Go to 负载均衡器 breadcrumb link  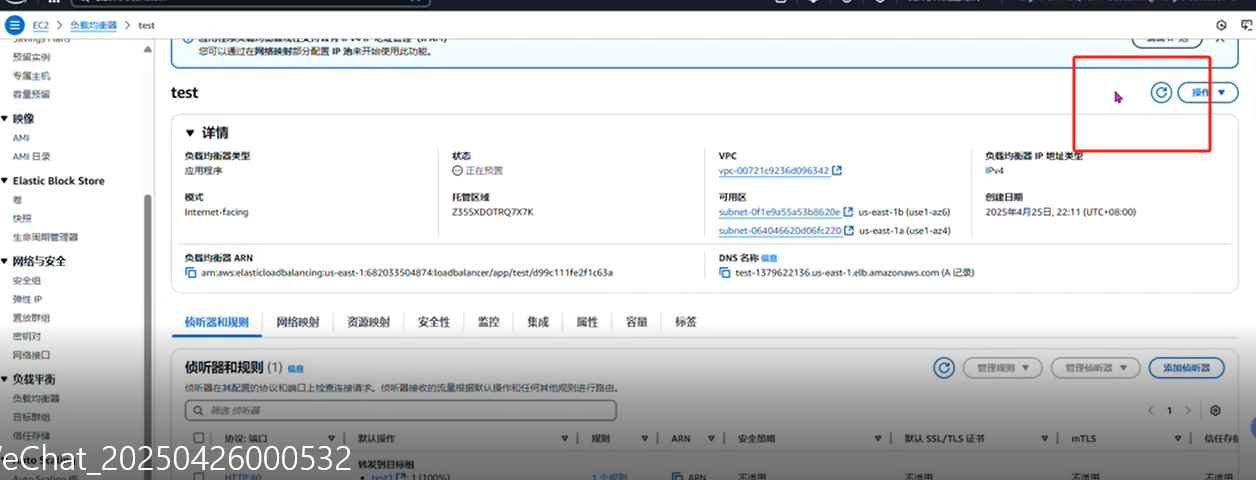click(93, 24)
